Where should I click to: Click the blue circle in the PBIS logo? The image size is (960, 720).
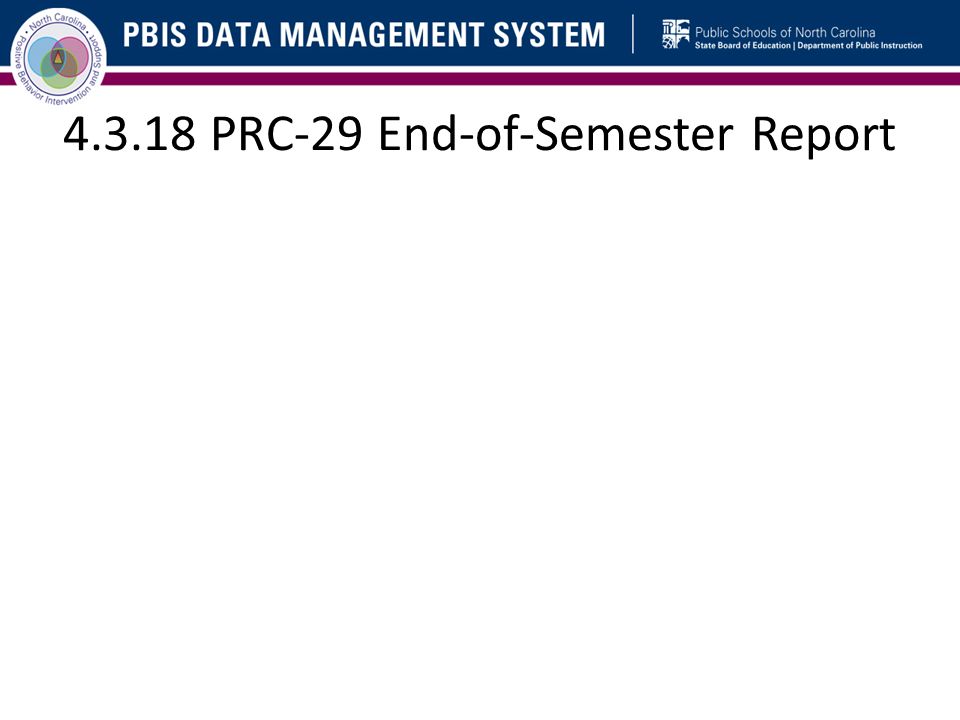[46, 56]
